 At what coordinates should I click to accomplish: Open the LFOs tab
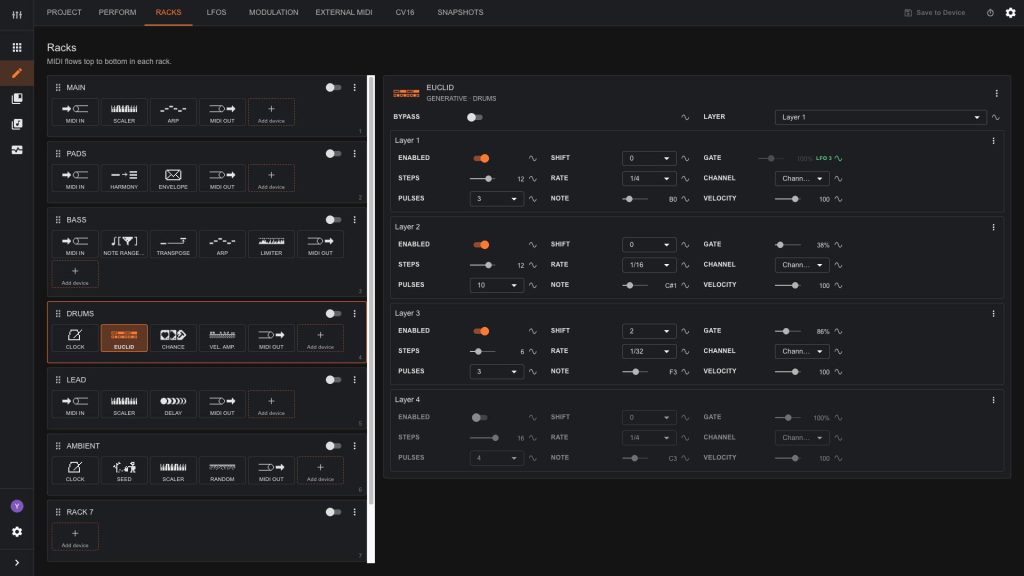tap(216, 12)
